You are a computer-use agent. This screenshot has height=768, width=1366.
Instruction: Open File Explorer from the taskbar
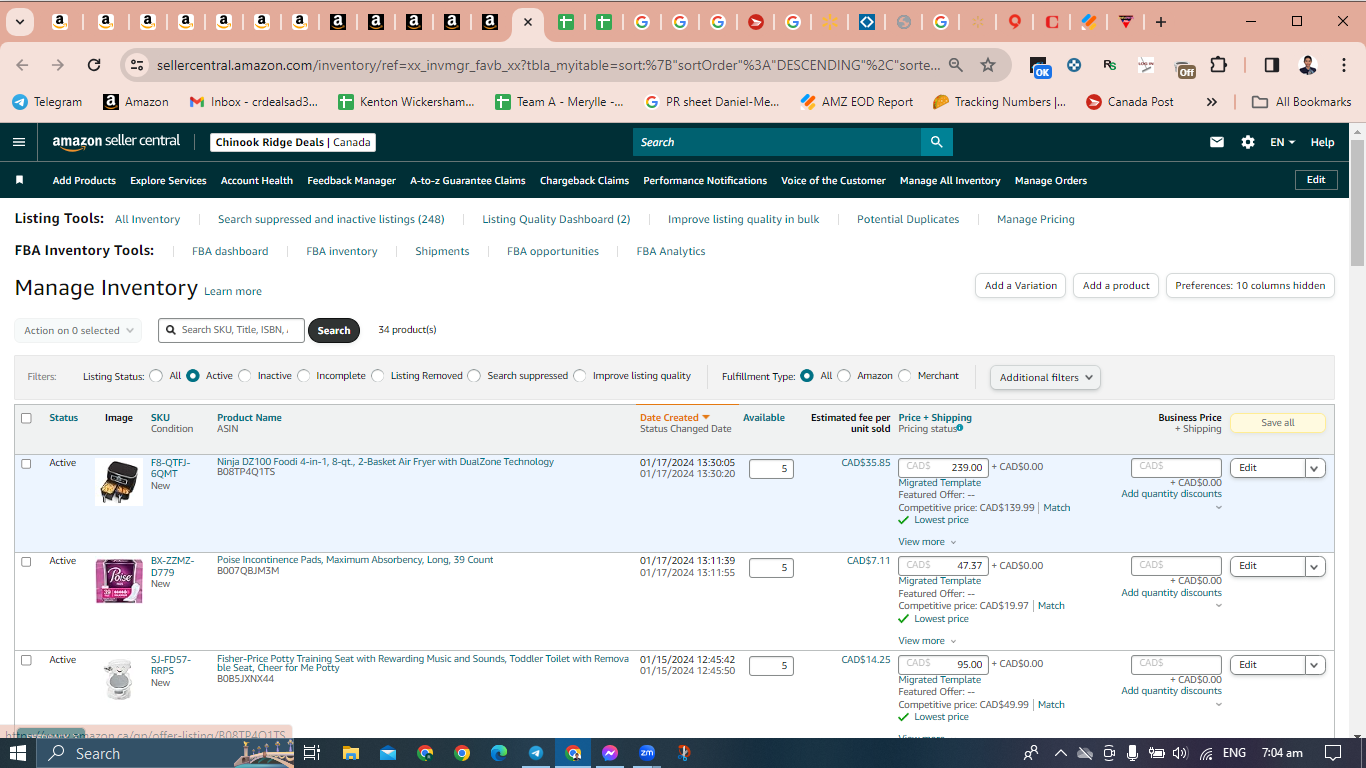[350, 753]
